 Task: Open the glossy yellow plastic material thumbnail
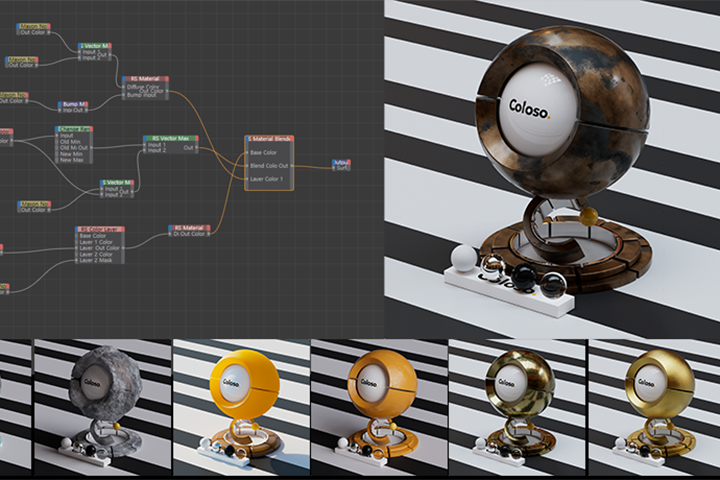(x=242, y=408)
